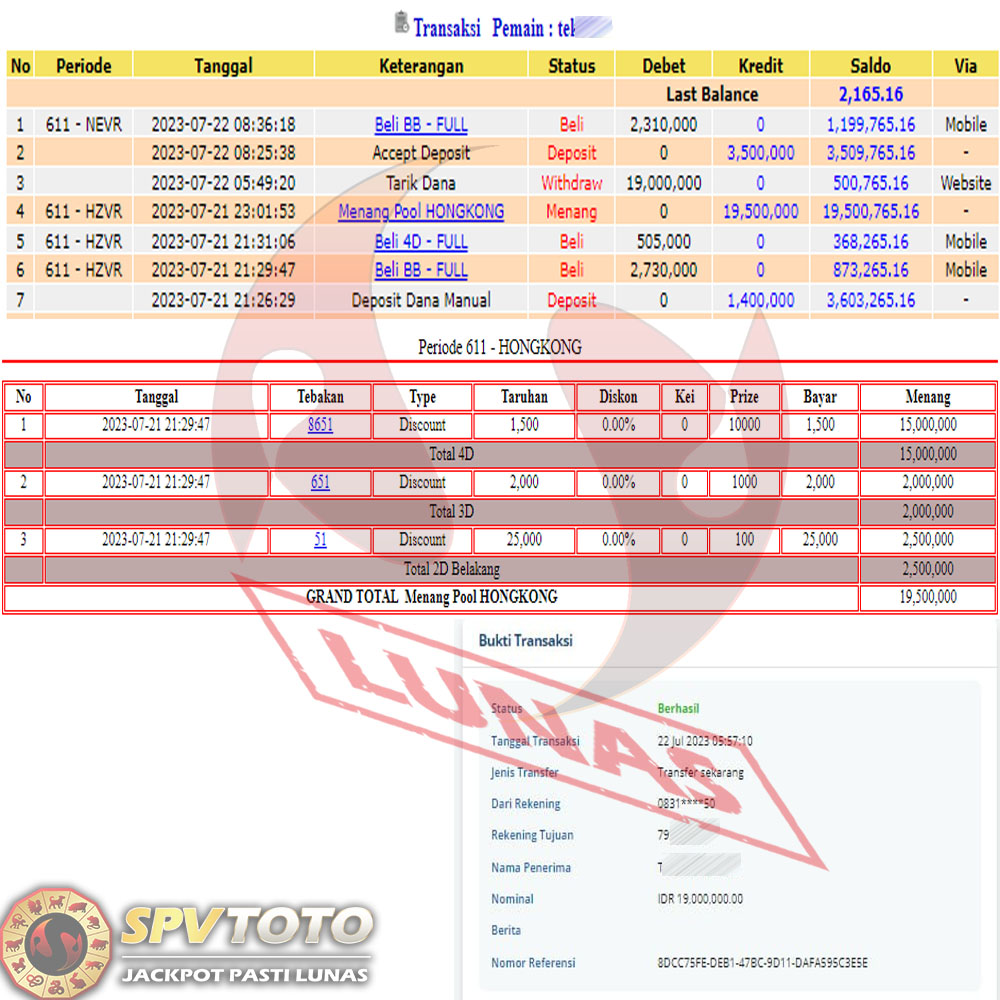The width and height of the screenshot is (1000, 1000).
Task: Open the Beli BB - FULL link in row 6
Action: (421, 270)
